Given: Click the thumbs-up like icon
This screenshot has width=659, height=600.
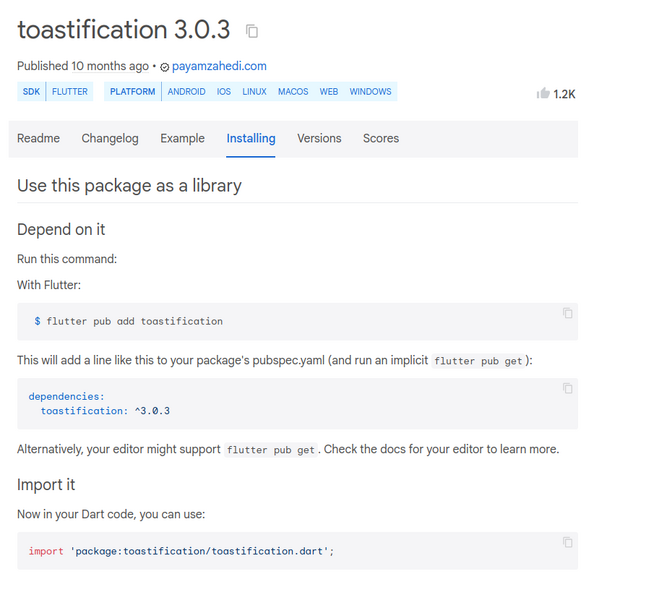Looking at the screenshot, I should 543,93.
